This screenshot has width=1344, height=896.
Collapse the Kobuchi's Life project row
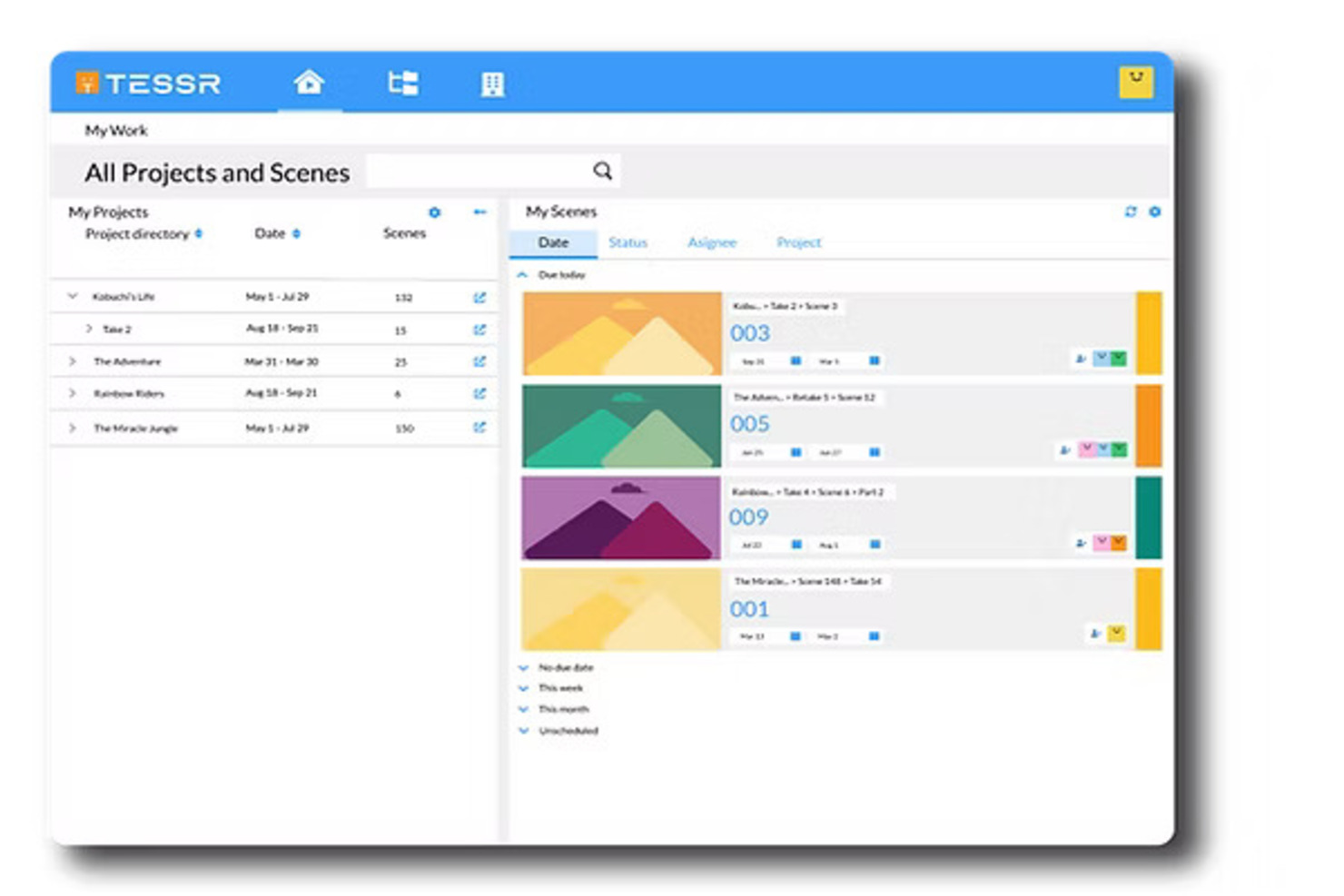pos(73,296)
